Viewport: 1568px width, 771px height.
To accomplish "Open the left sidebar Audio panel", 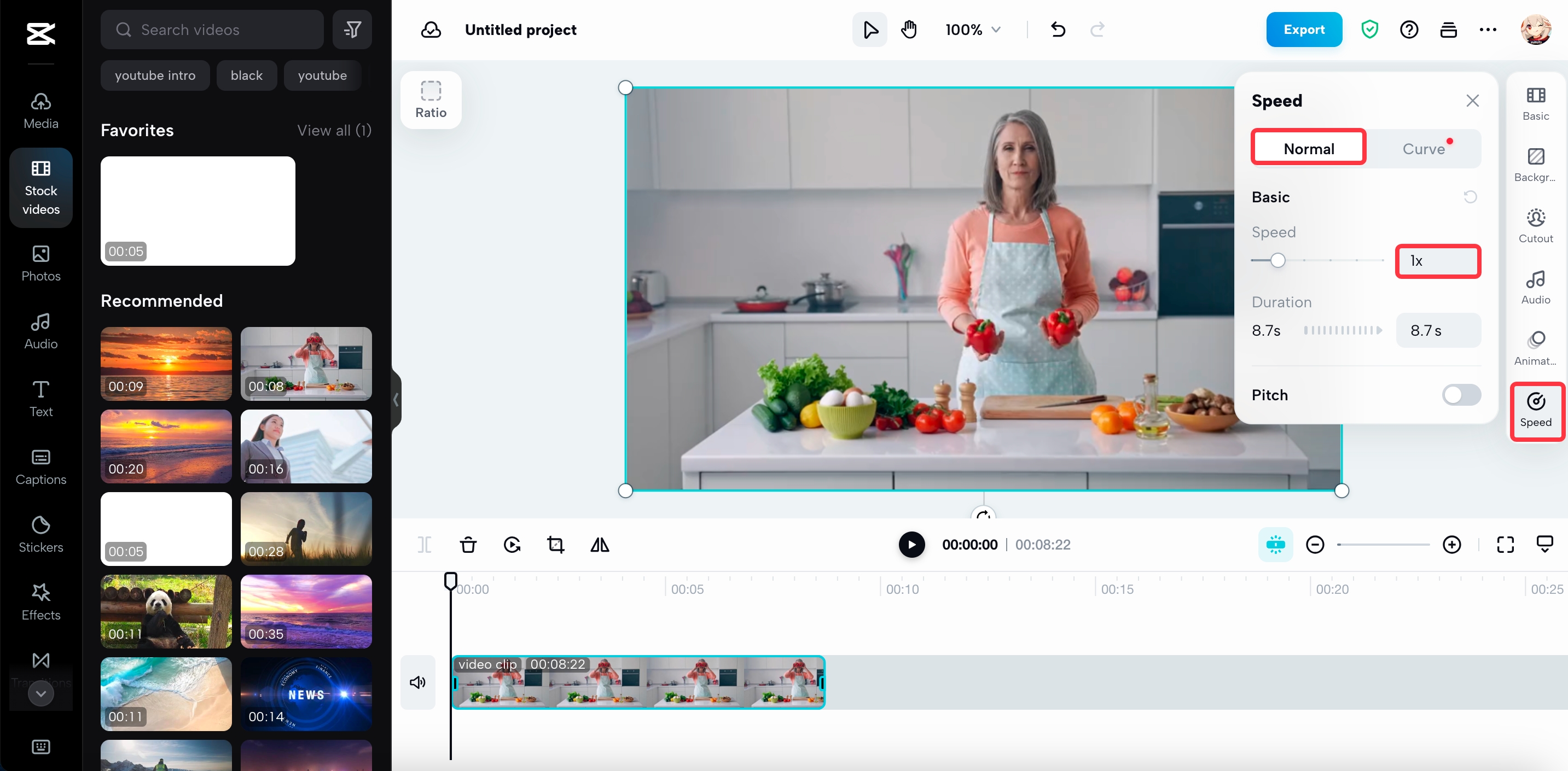I will 41,332.
